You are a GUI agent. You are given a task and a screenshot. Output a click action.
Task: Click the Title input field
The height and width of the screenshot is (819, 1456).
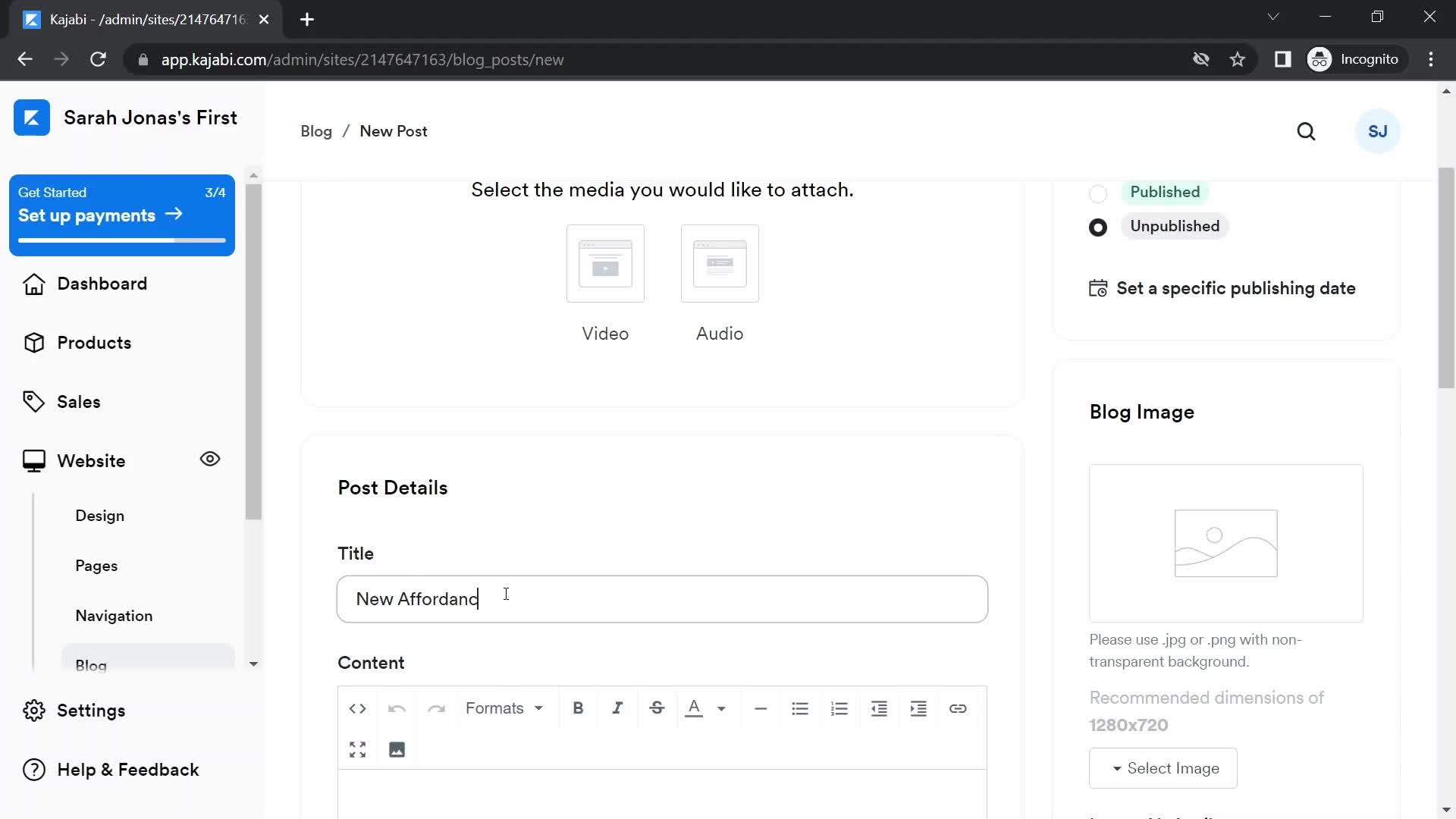663,599
